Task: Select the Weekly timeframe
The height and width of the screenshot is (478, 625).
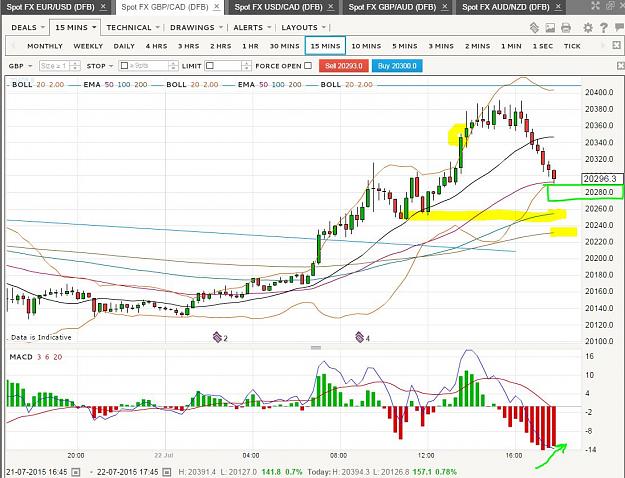Action: coord(88,46)
